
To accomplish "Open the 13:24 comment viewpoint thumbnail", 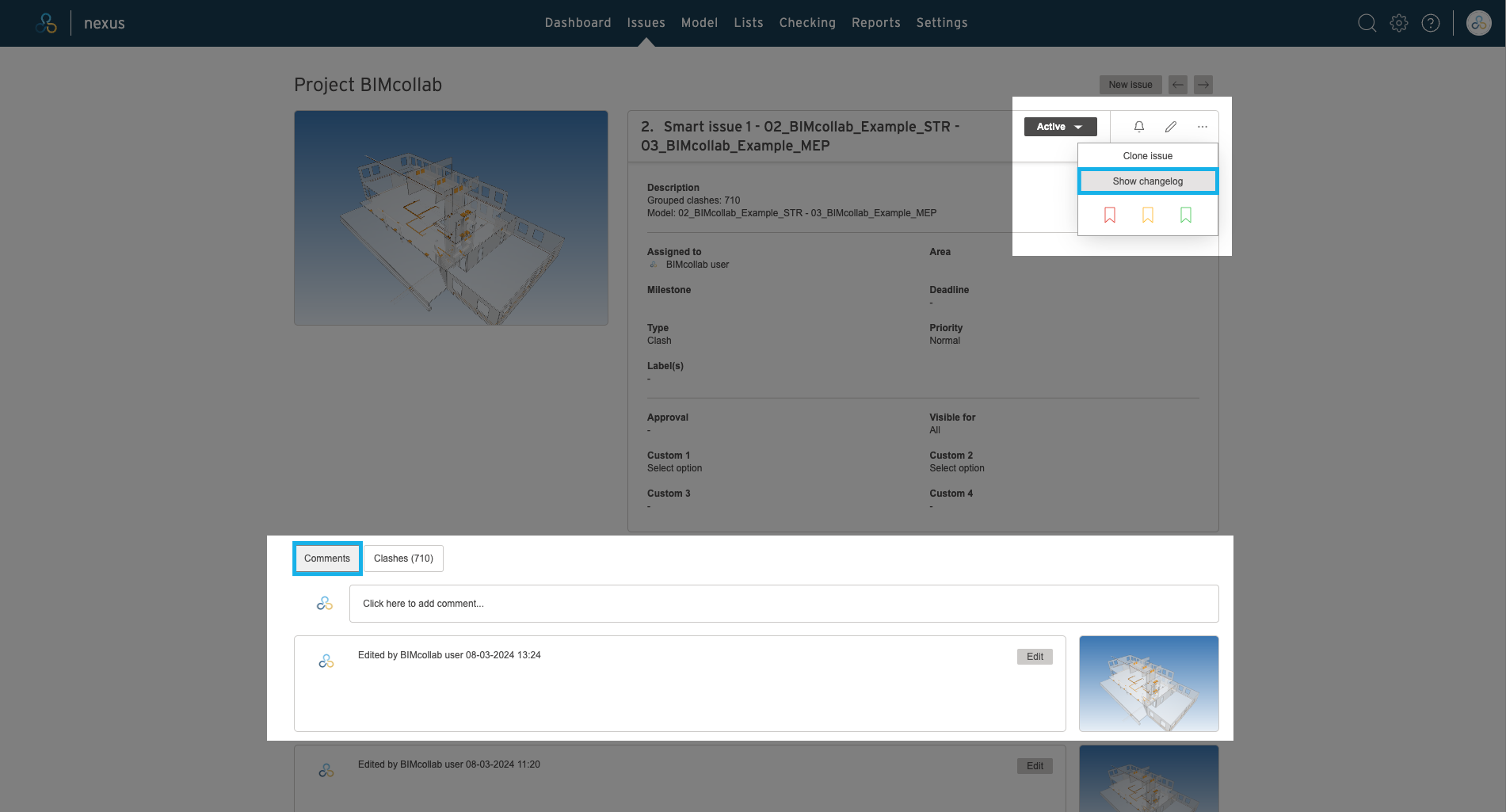I will (1149, 684).
